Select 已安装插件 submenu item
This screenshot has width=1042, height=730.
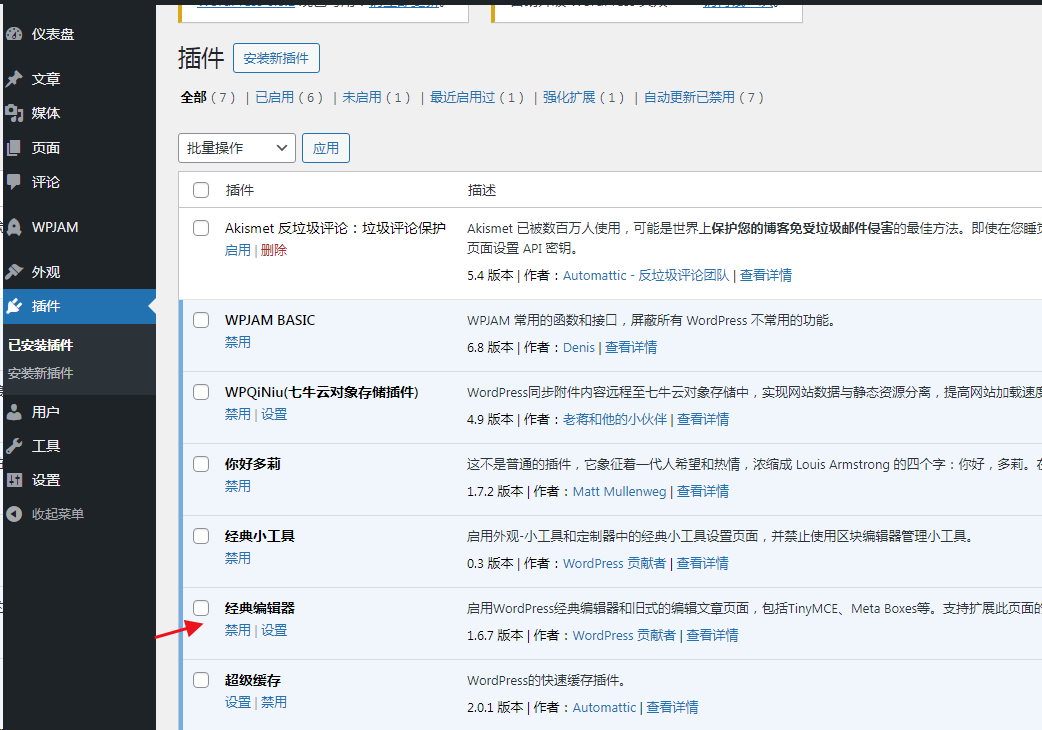(41, 345)
